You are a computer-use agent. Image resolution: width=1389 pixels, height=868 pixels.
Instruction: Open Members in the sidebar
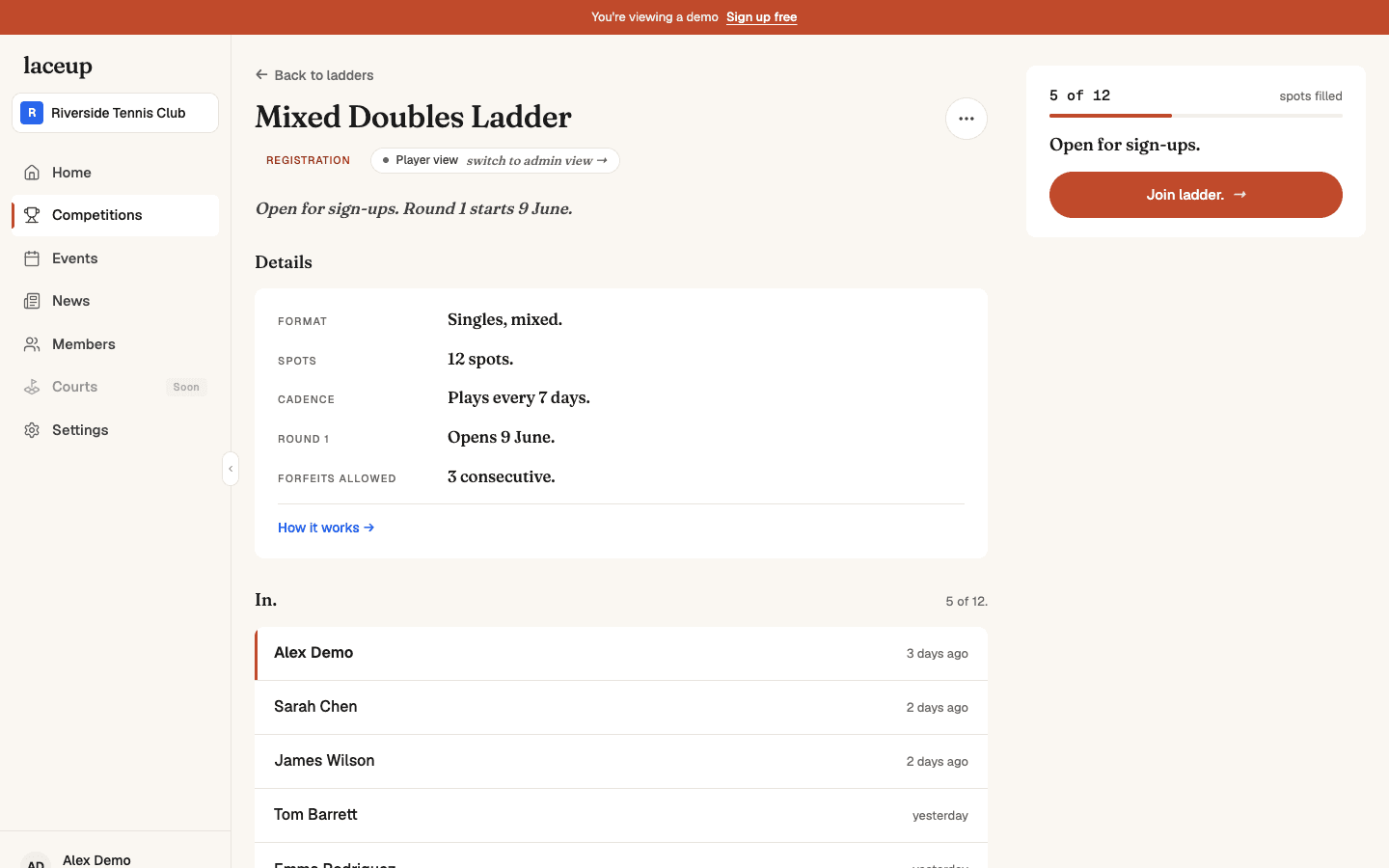115,344
